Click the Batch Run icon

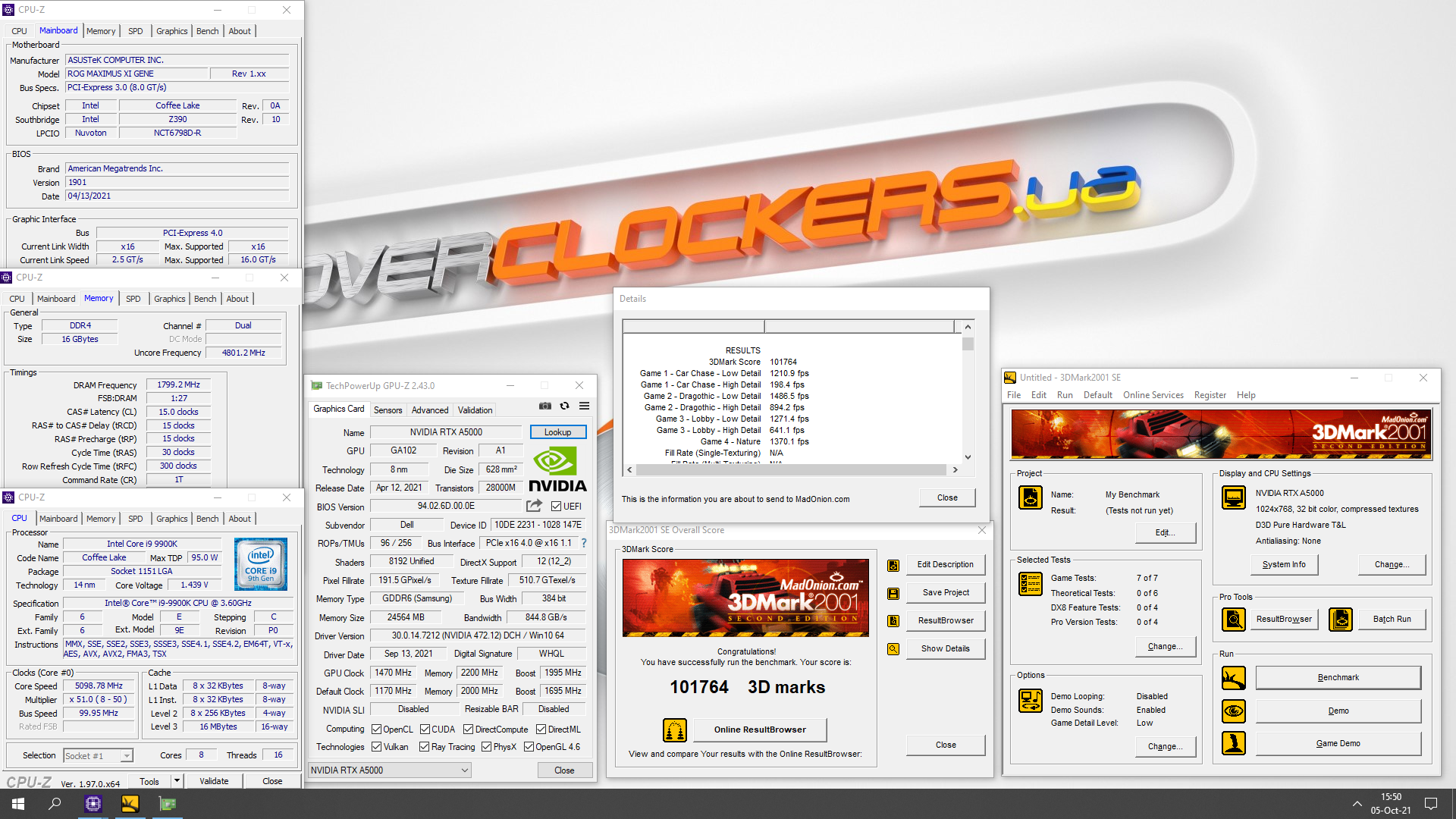(1341, 620)
